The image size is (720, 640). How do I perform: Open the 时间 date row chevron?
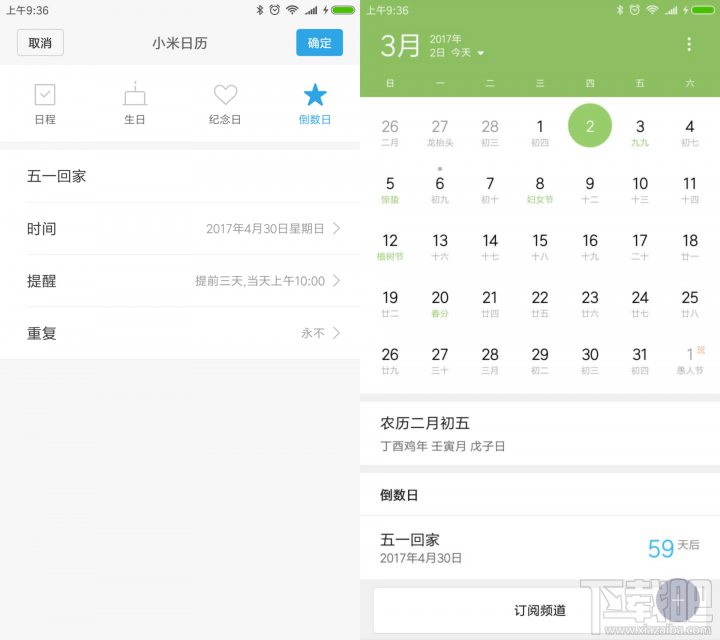337,228
